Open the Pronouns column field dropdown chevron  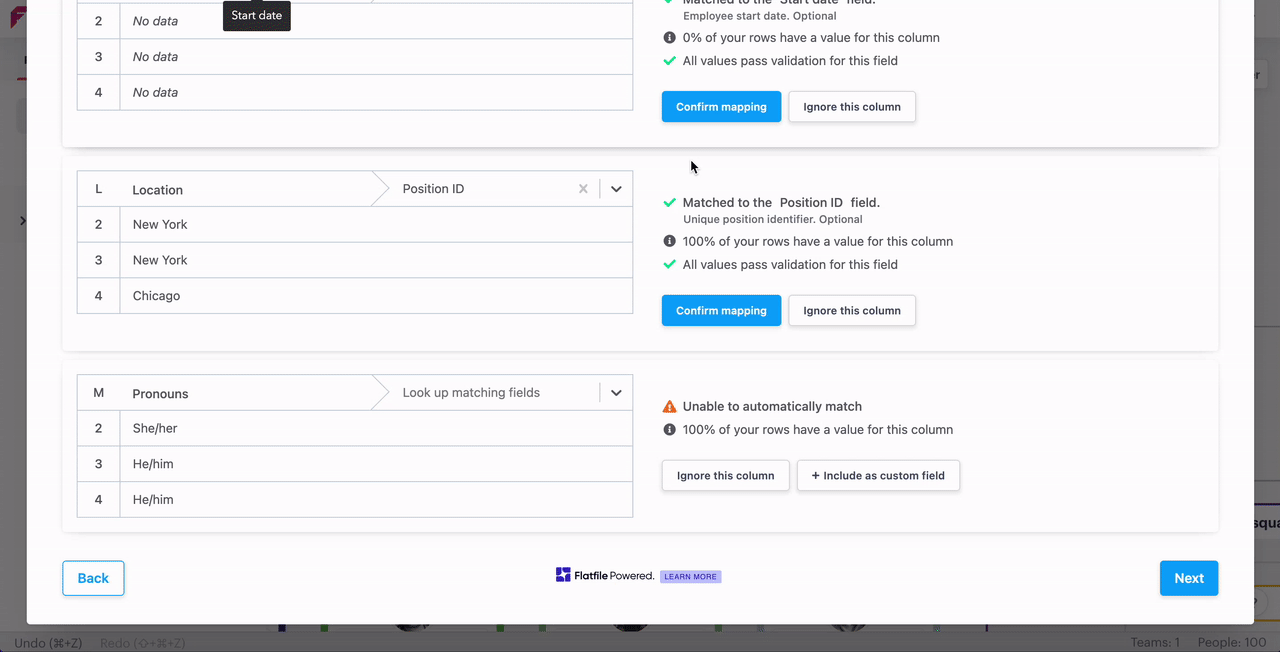[x=616, y=393]
